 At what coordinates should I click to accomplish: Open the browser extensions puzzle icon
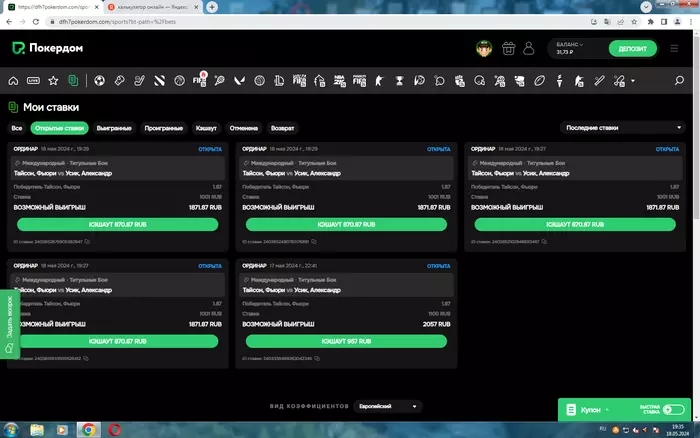point(650,22)
